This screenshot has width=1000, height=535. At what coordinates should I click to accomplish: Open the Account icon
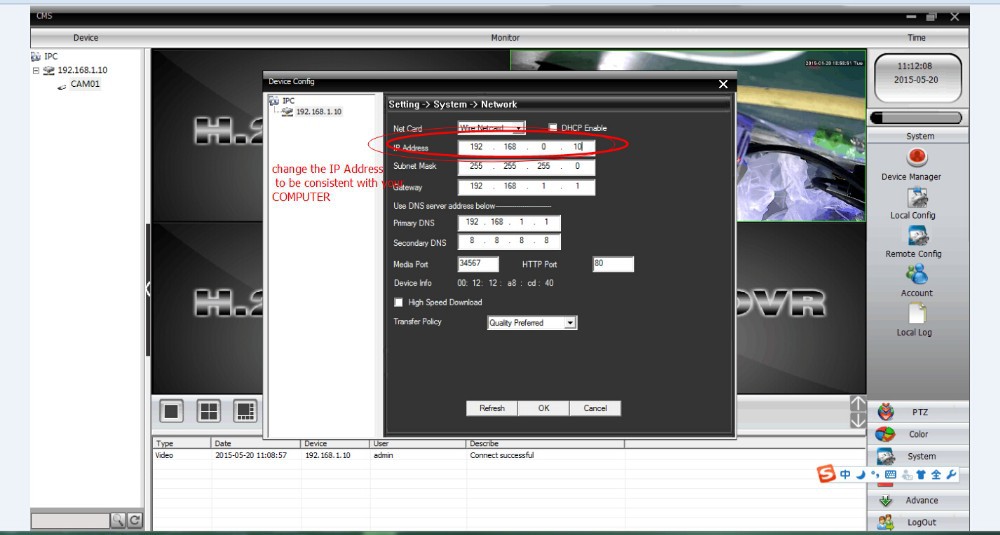point(916,274)
